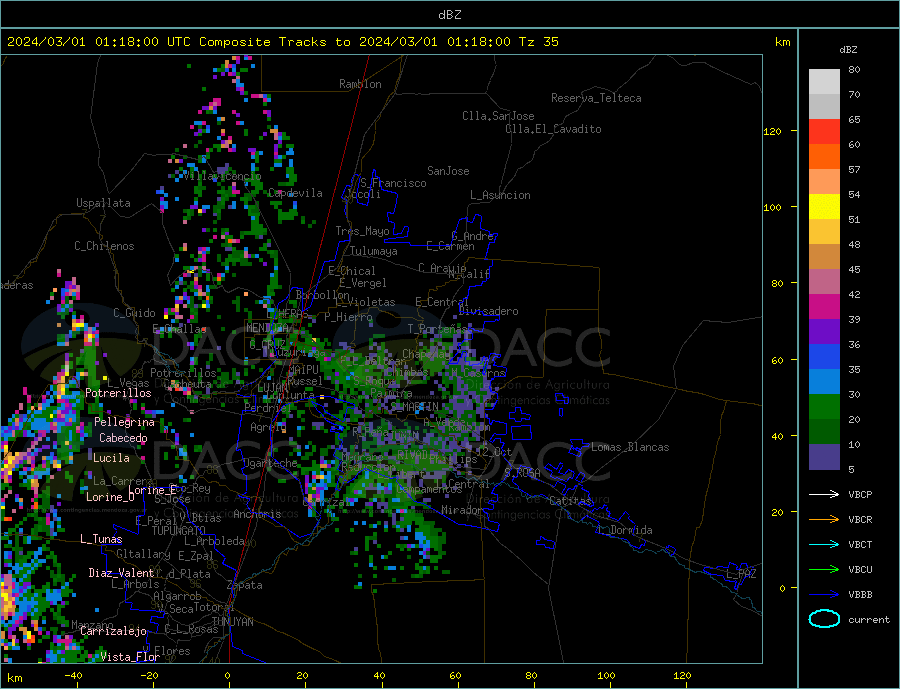Click the white VBCP arrow in legend
Screen dimensions: 900x689
click(825, 494)
